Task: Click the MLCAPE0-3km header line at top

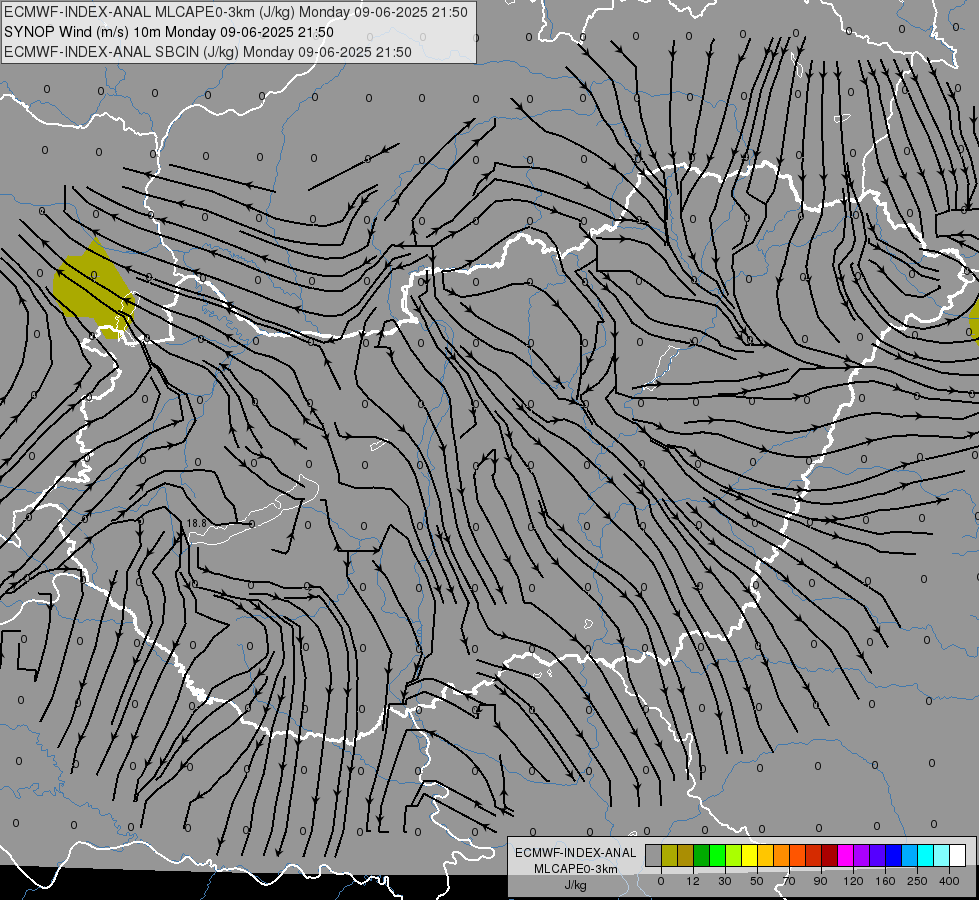Action: tap(235, 12)
